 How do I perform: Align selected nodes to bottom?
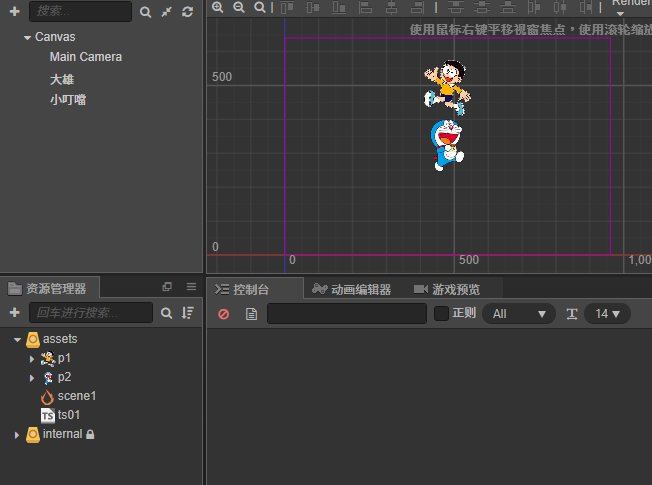coord(339,7)
